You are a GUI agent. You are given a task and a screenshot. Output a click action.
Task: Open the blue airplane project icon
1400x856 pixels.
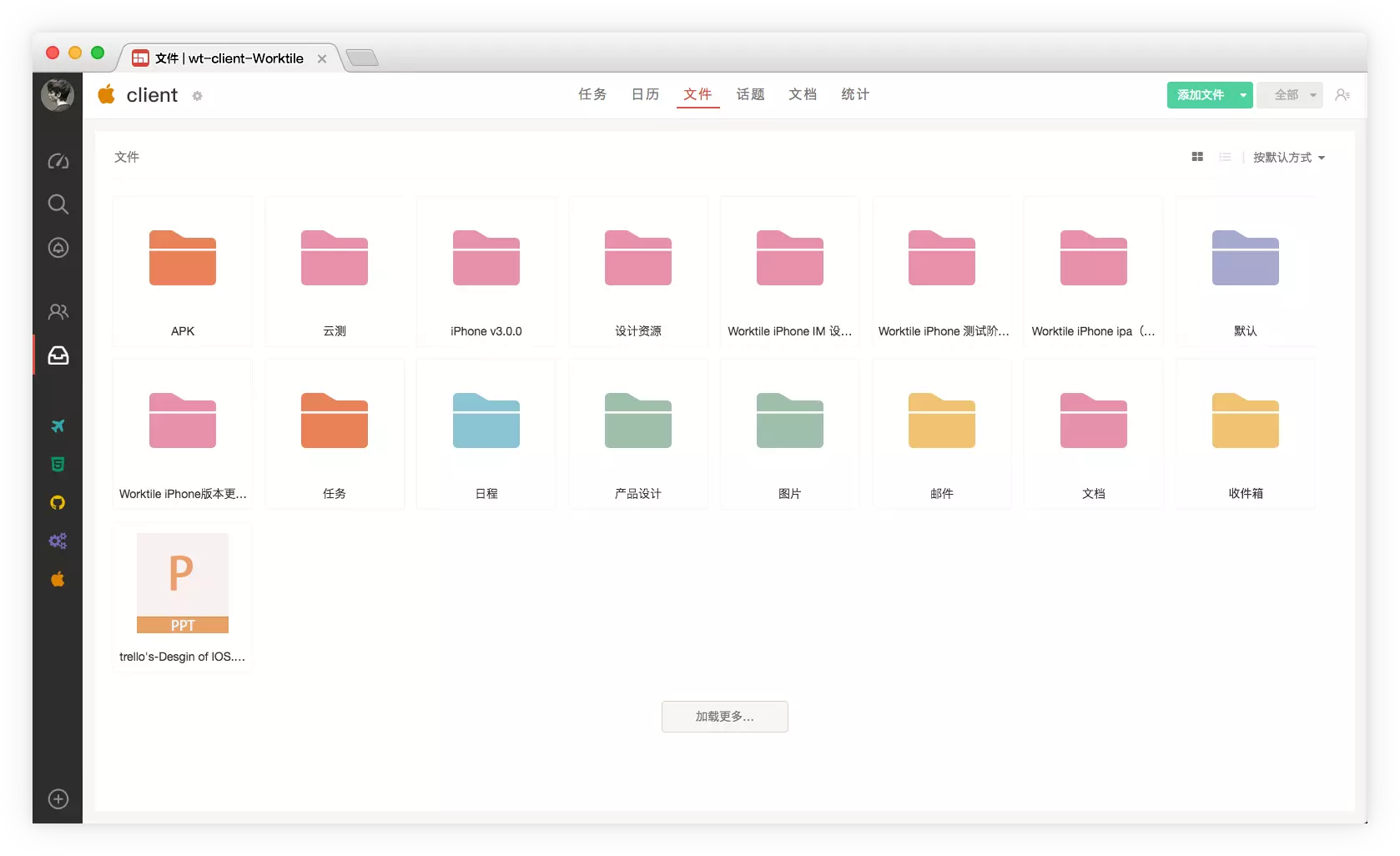[58, 426]
